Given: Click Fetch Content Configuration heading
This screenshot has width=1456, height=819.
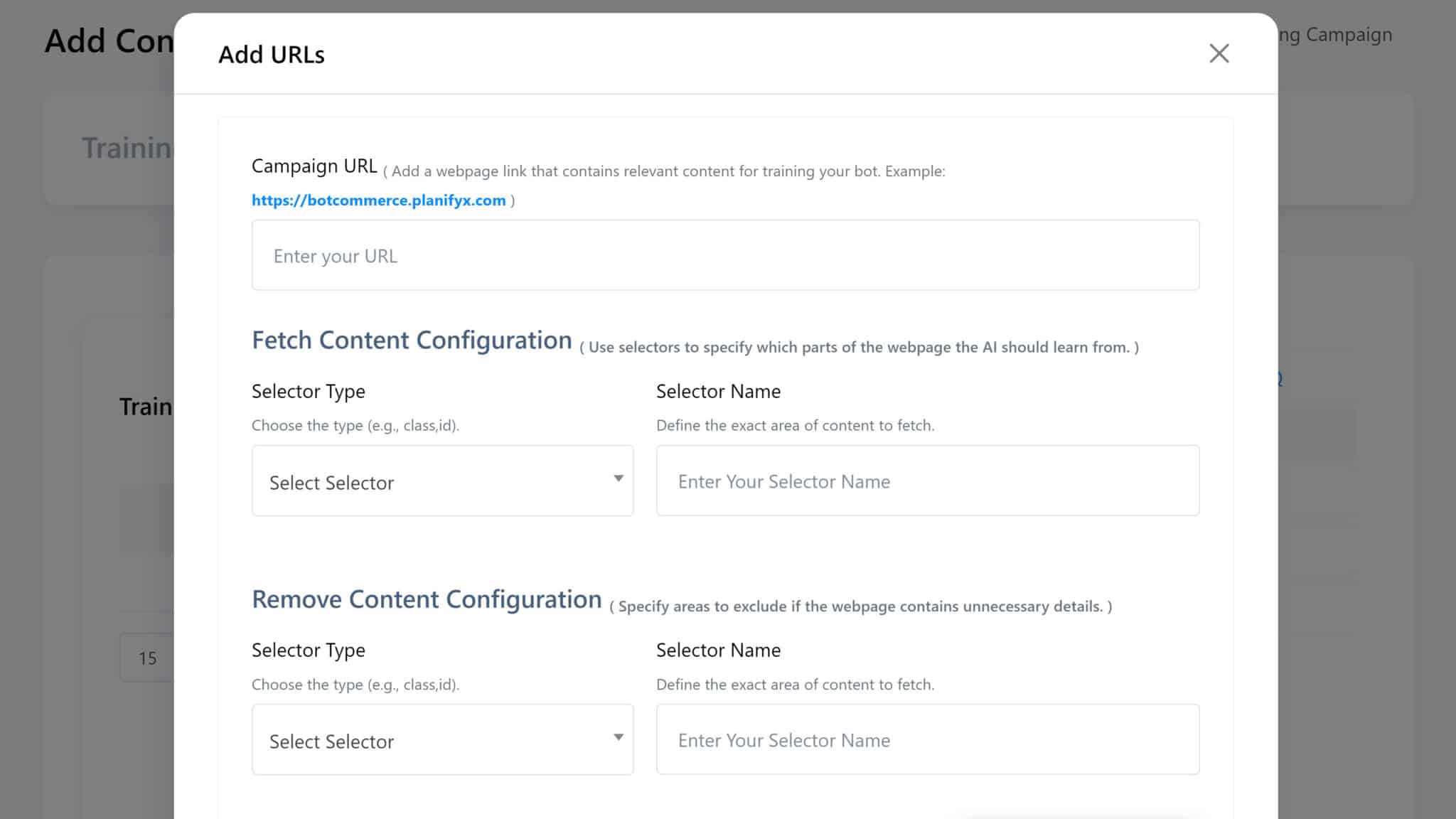Looking at the screenshot, I should (412, 341).
